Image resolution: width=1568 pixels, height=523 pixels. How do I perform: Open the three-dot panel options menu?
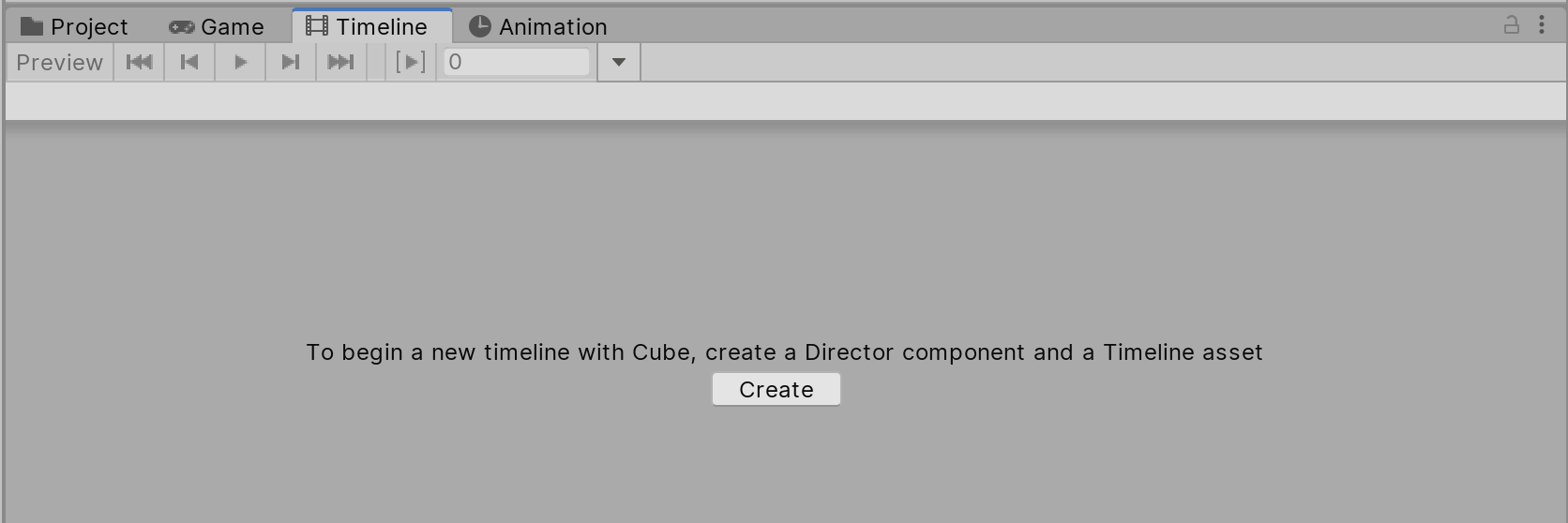(x=1542, y=25)
